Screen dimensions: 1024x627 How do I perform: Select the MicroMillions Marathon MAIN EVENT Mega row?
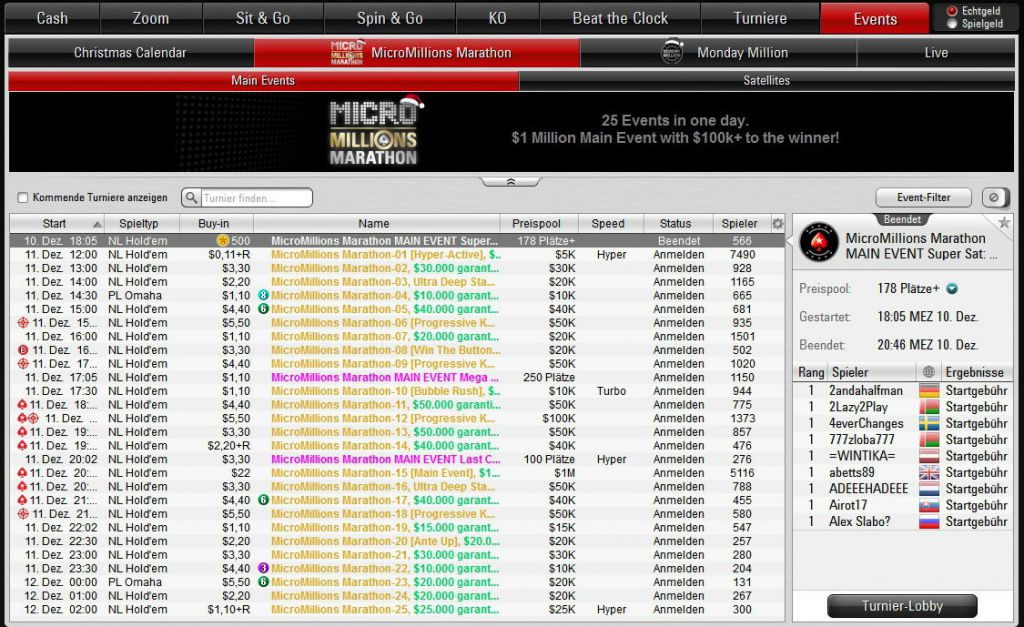397,378
